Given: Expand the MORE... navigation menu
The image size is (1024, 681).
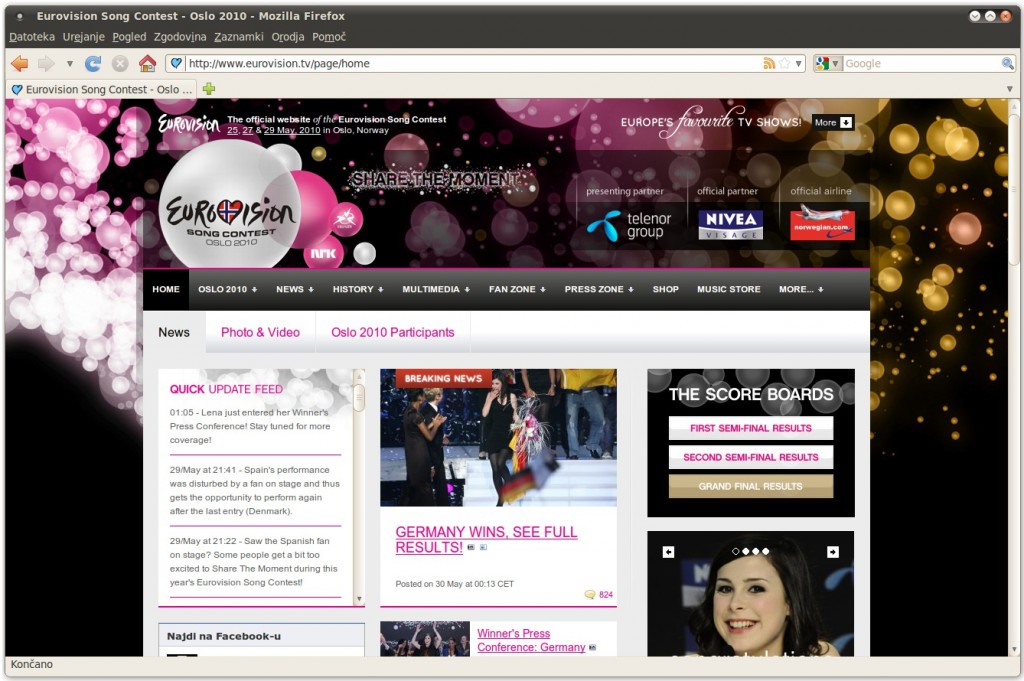Looking at the screenshot, I should pos(801,289).
